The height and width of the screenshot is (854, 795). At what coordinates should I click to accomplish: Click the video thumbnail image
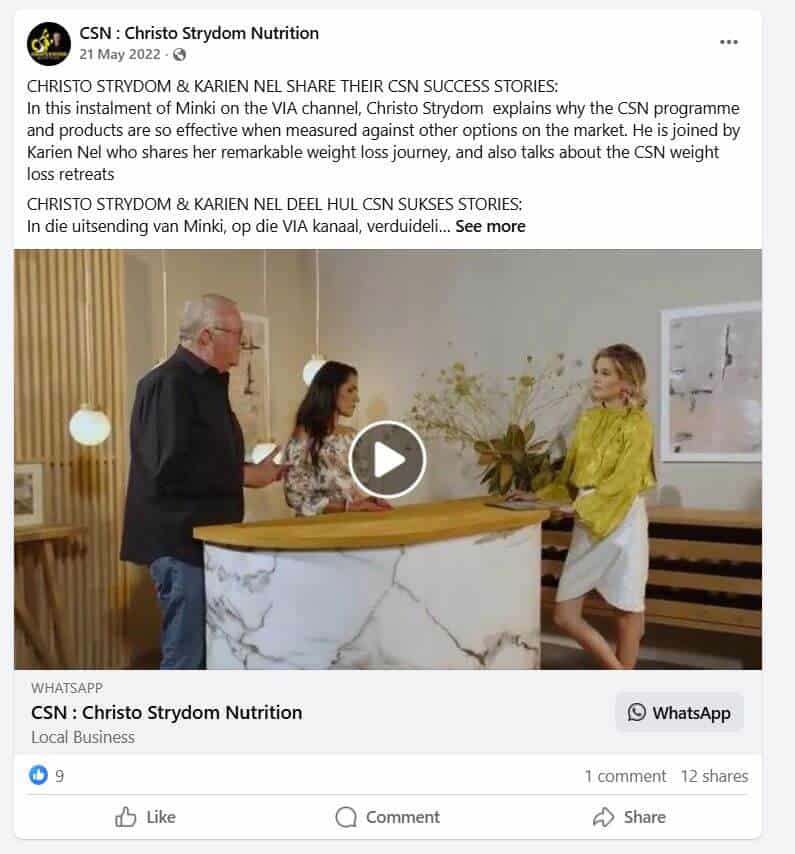coord(388,459)
